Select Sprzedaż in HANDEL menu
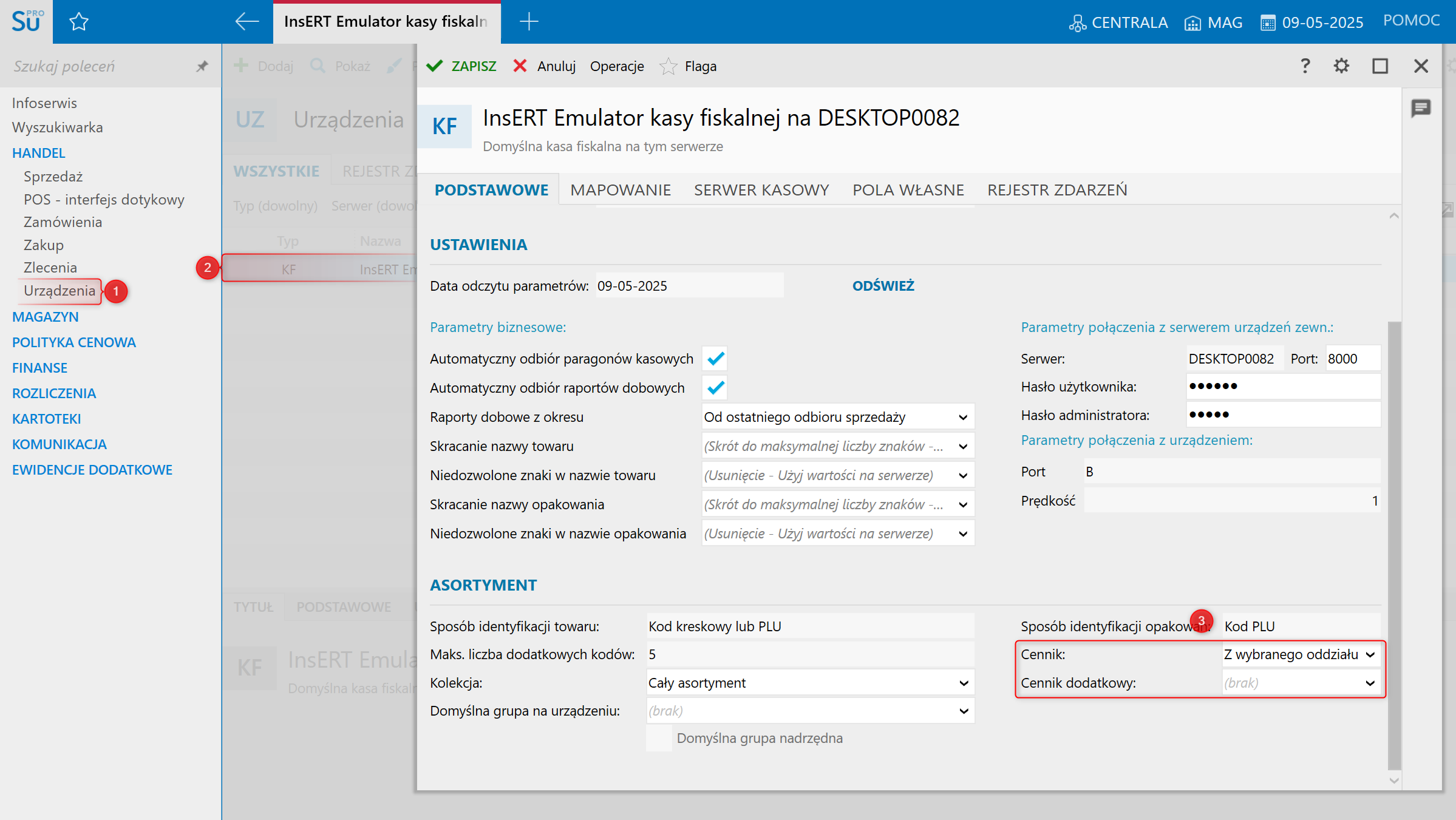This screenshot has width=1456, height=820. (53, 177)
